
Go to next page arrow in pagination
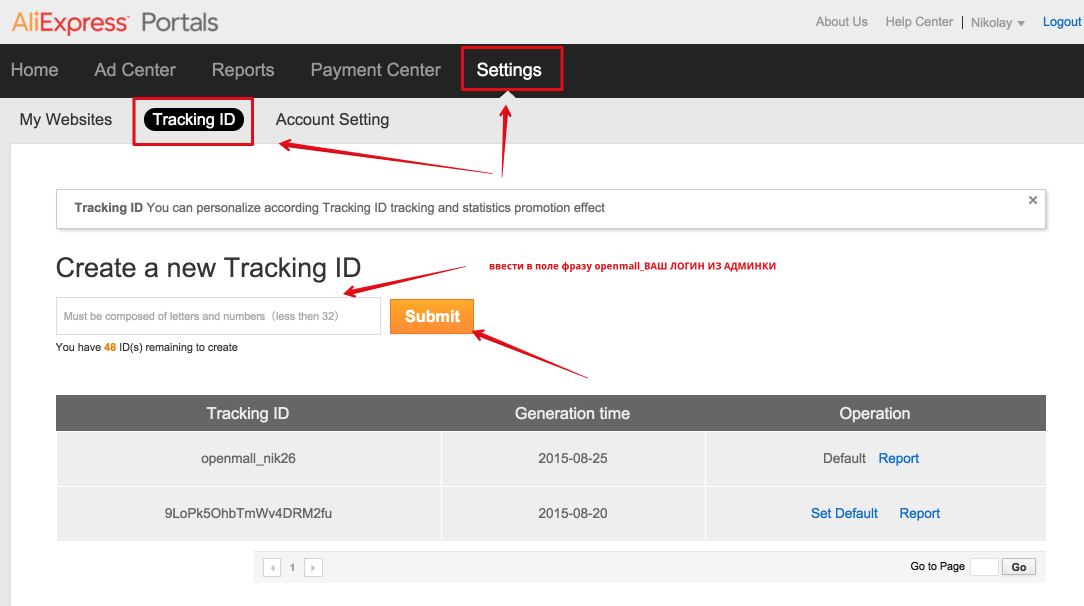pos(313,568)
